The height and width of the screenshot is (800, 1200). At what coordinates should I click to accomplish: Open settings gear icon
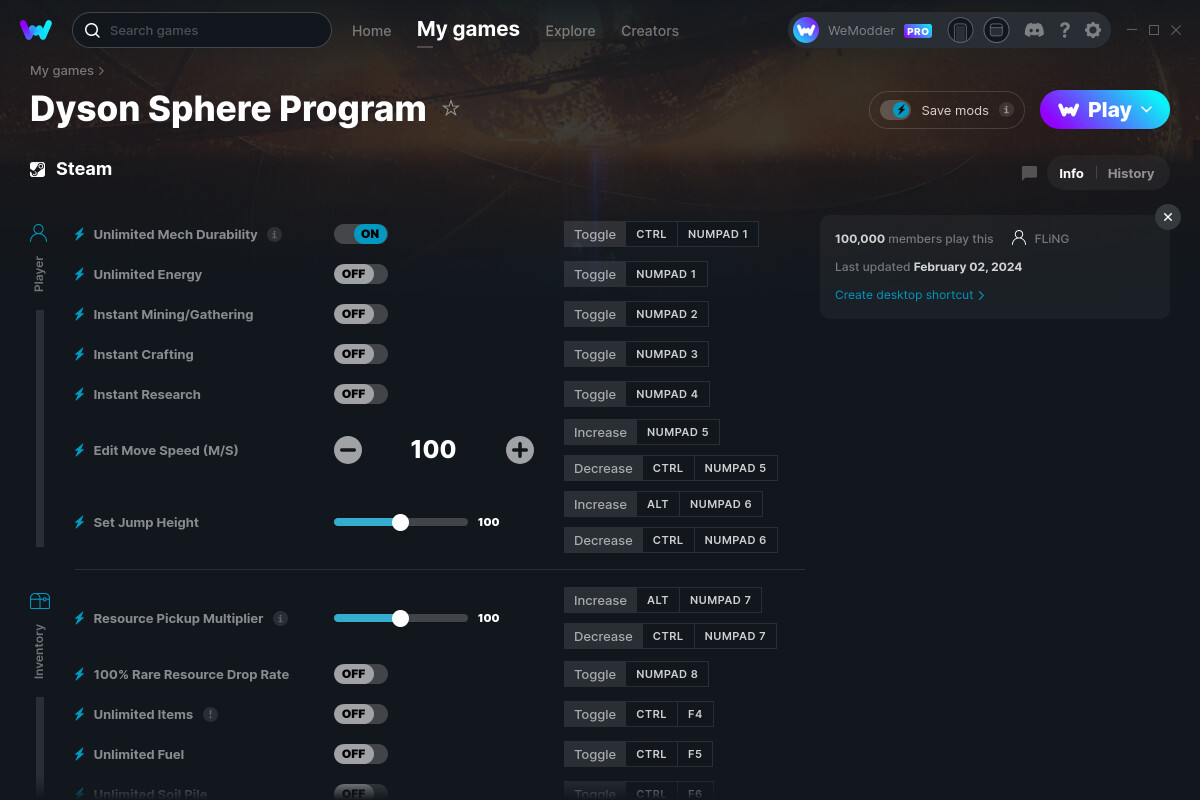pyautogui.click(x=1093, y=30)
